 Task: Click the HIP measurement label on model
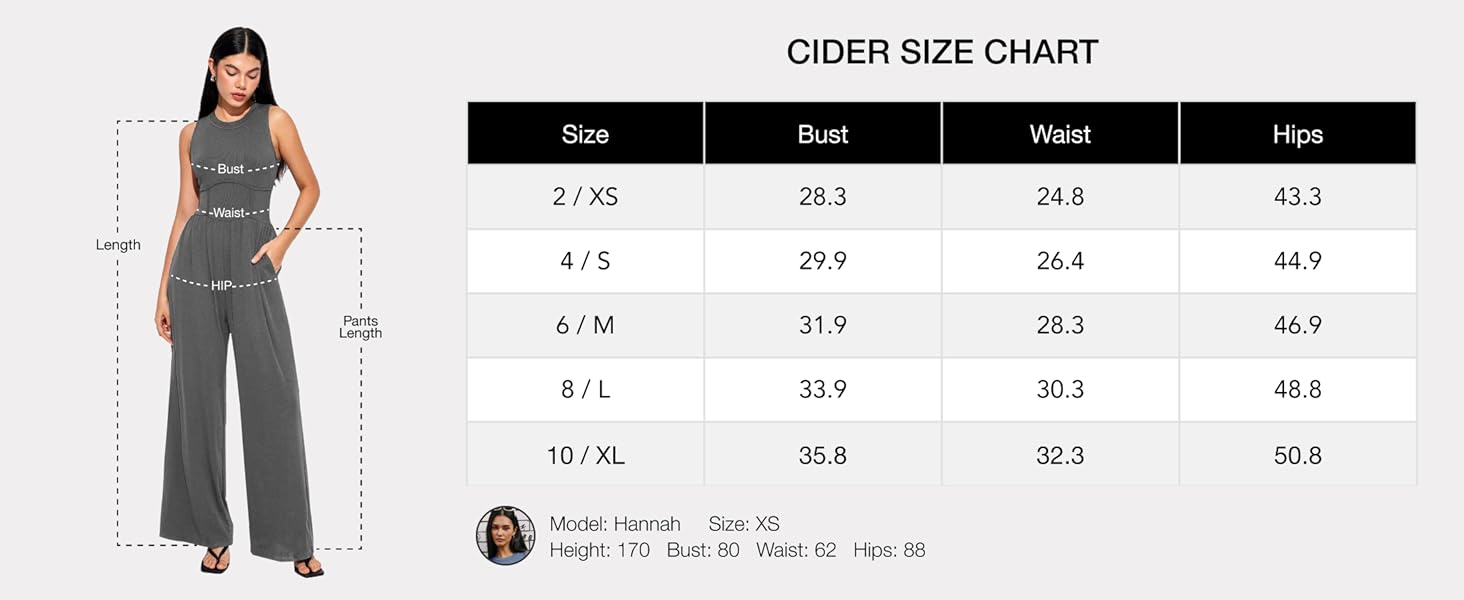(x=222, y=286)
